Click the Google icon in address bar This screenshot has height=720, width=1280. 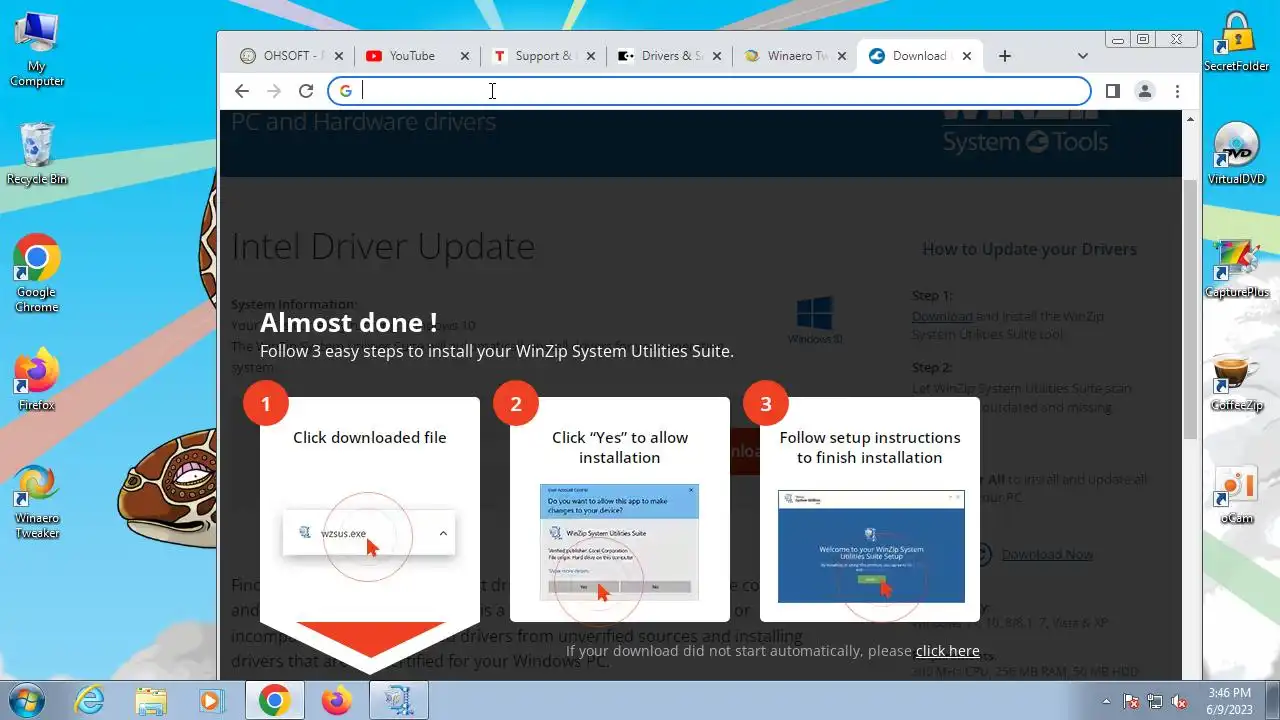pyautogui.click(x=345, y=91)
